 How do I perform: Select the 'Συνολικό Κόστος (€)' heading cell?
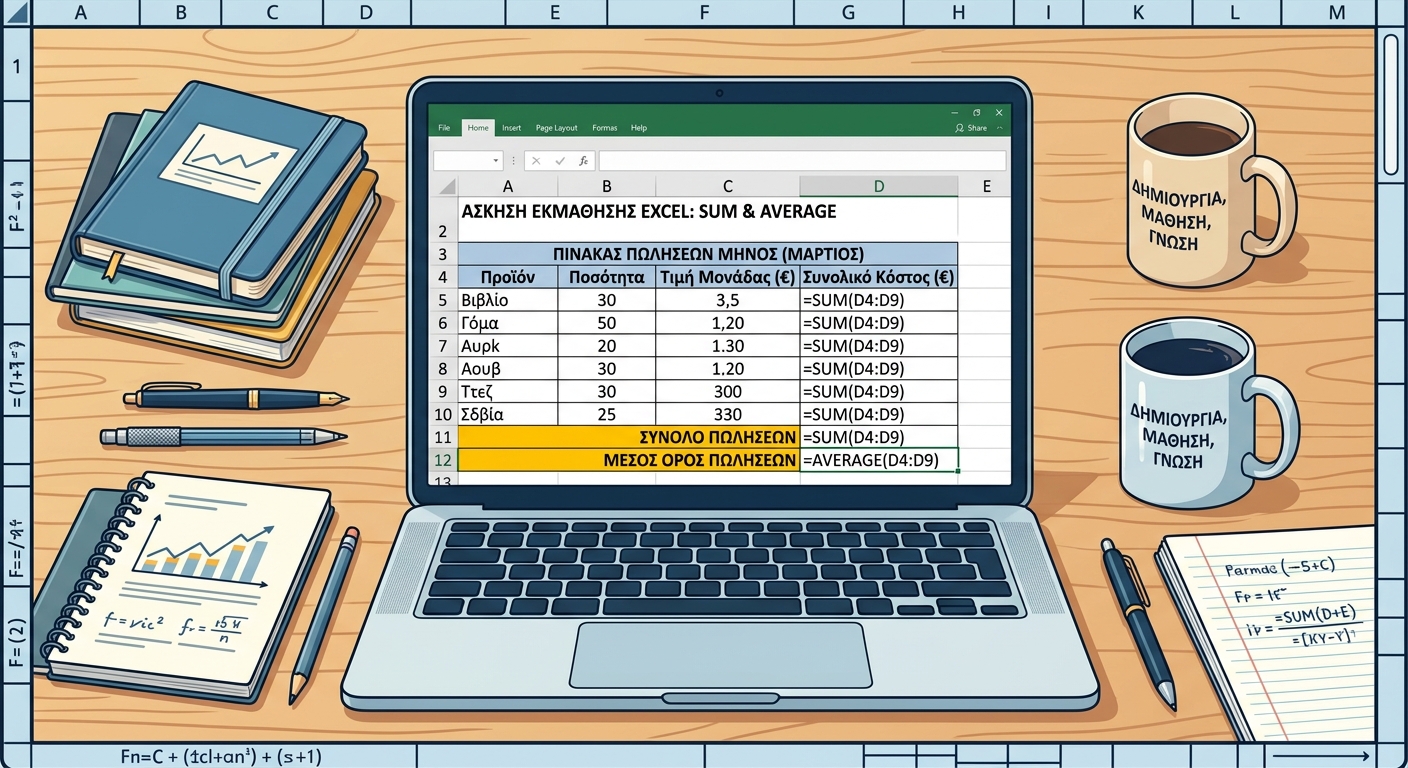[x=879, y=277]
